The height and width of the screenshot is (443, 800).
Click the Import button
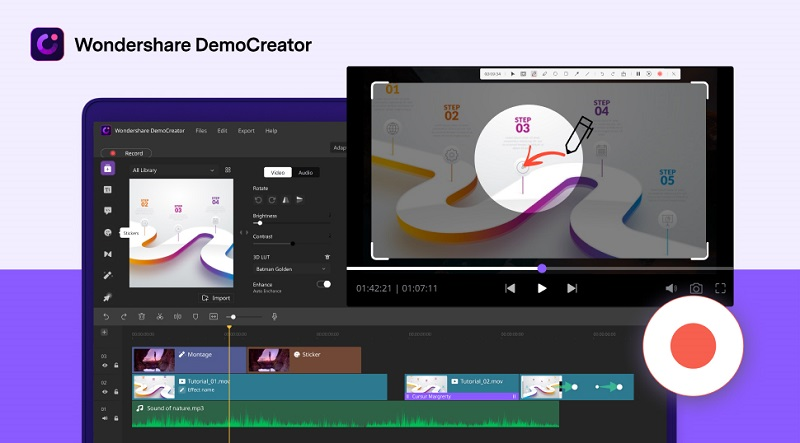tap(216, 298)
